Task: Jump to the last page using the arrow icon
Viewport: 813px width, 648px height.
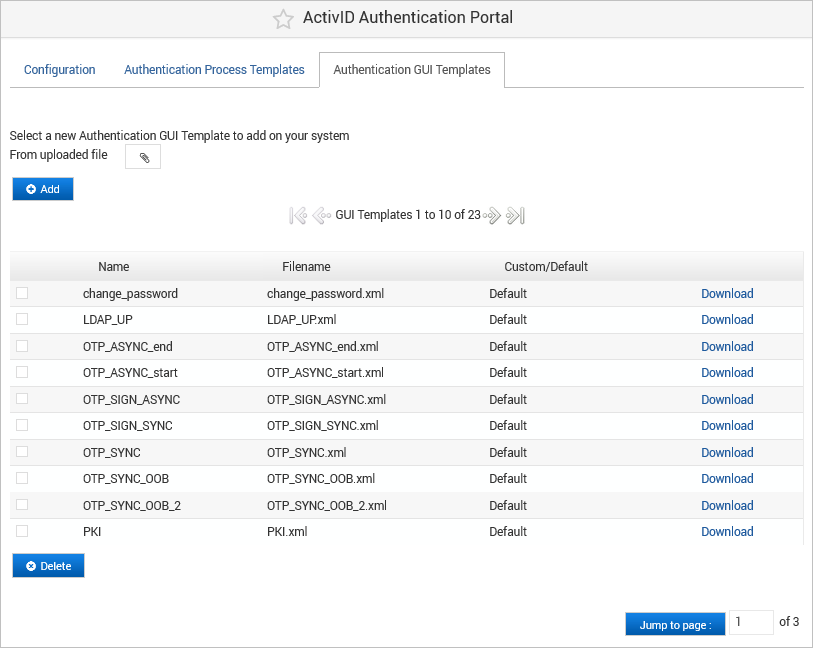Action: (515, 215)
